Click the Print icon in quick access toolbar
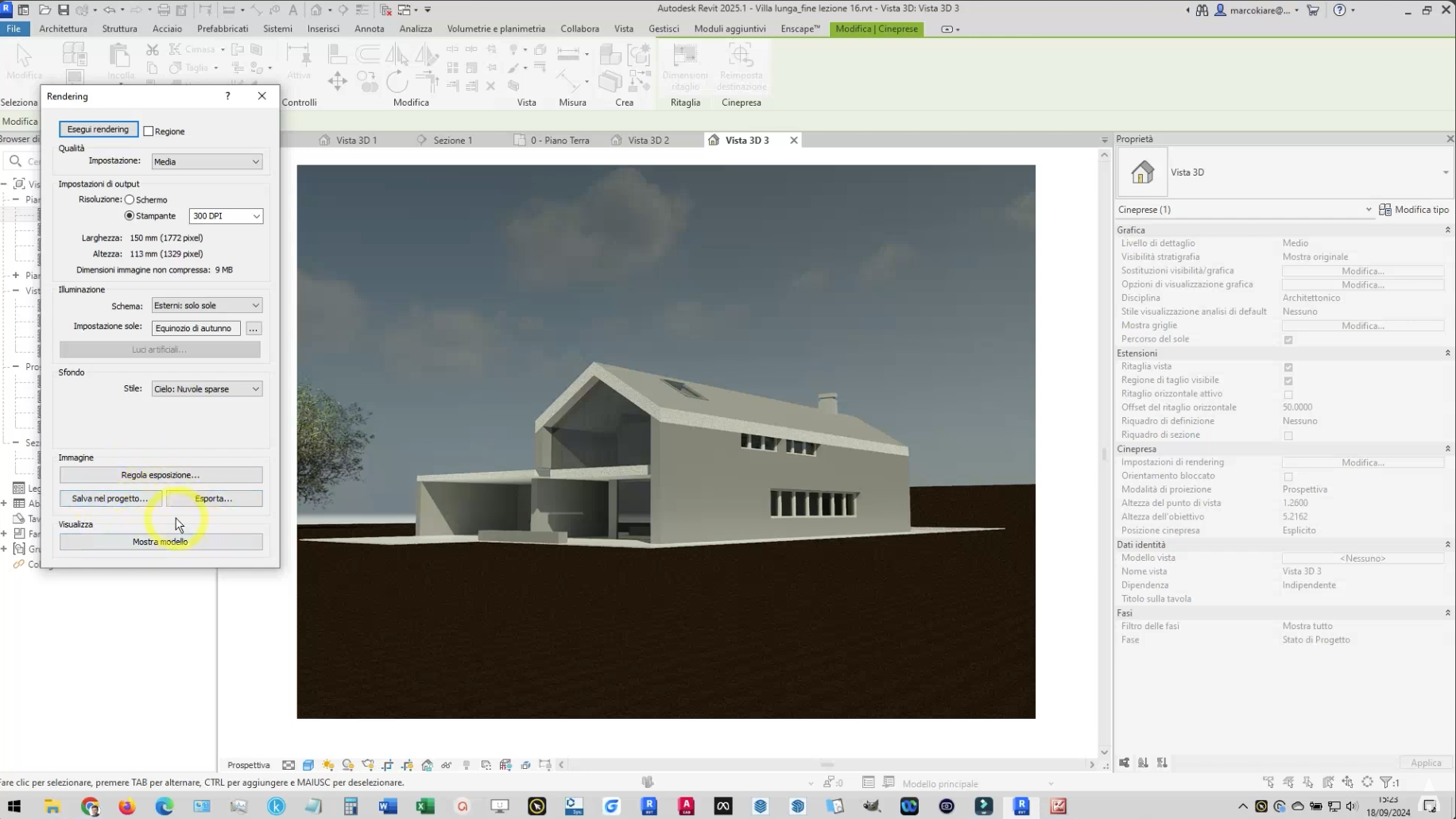Screen dimensions: 1456x819 (x=164, y=10)
